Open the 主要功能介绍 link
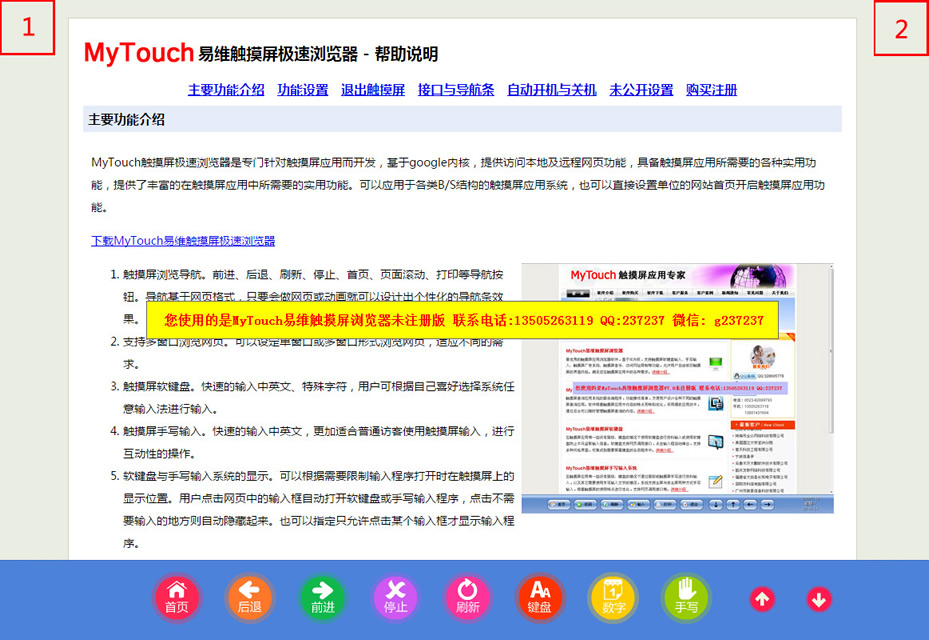The width and height of the screenshot is (929, 640). (x=226, y=89)
